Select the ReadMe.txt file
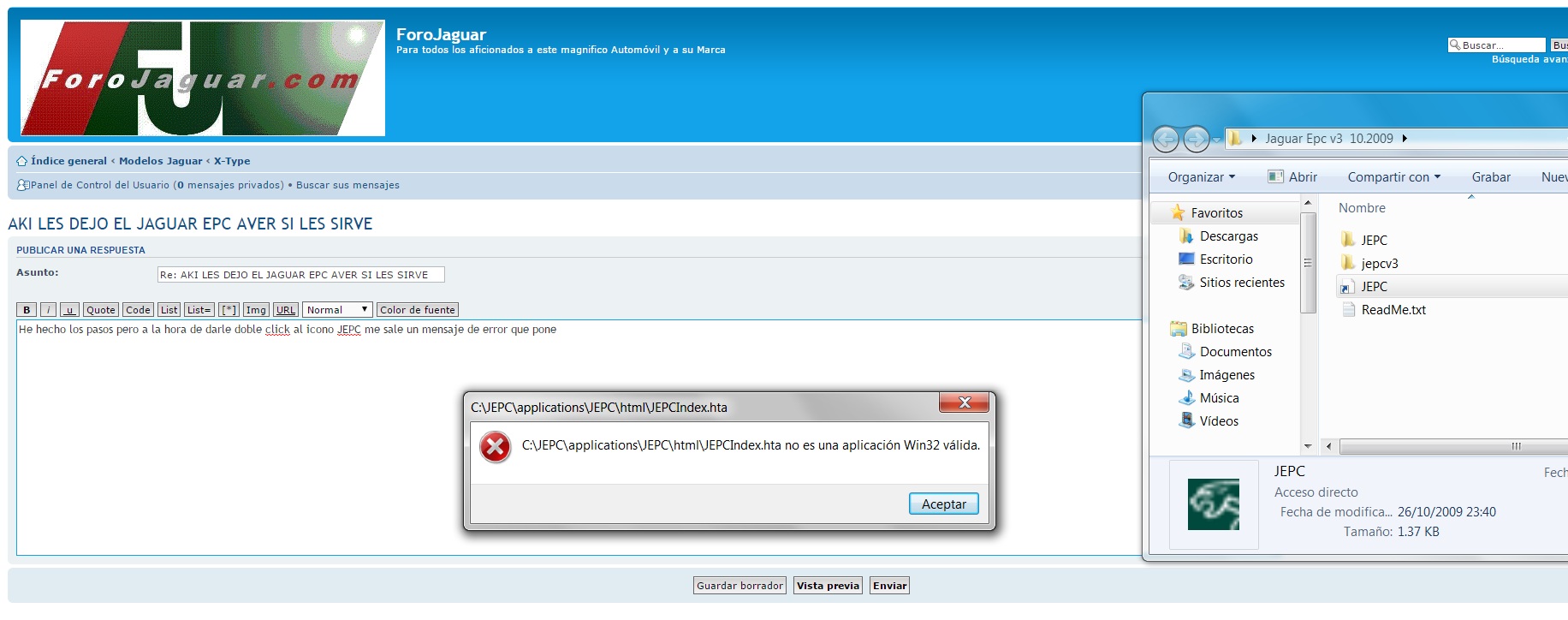Viewport: 1568px width, 620px height. tap(1393, 310)
